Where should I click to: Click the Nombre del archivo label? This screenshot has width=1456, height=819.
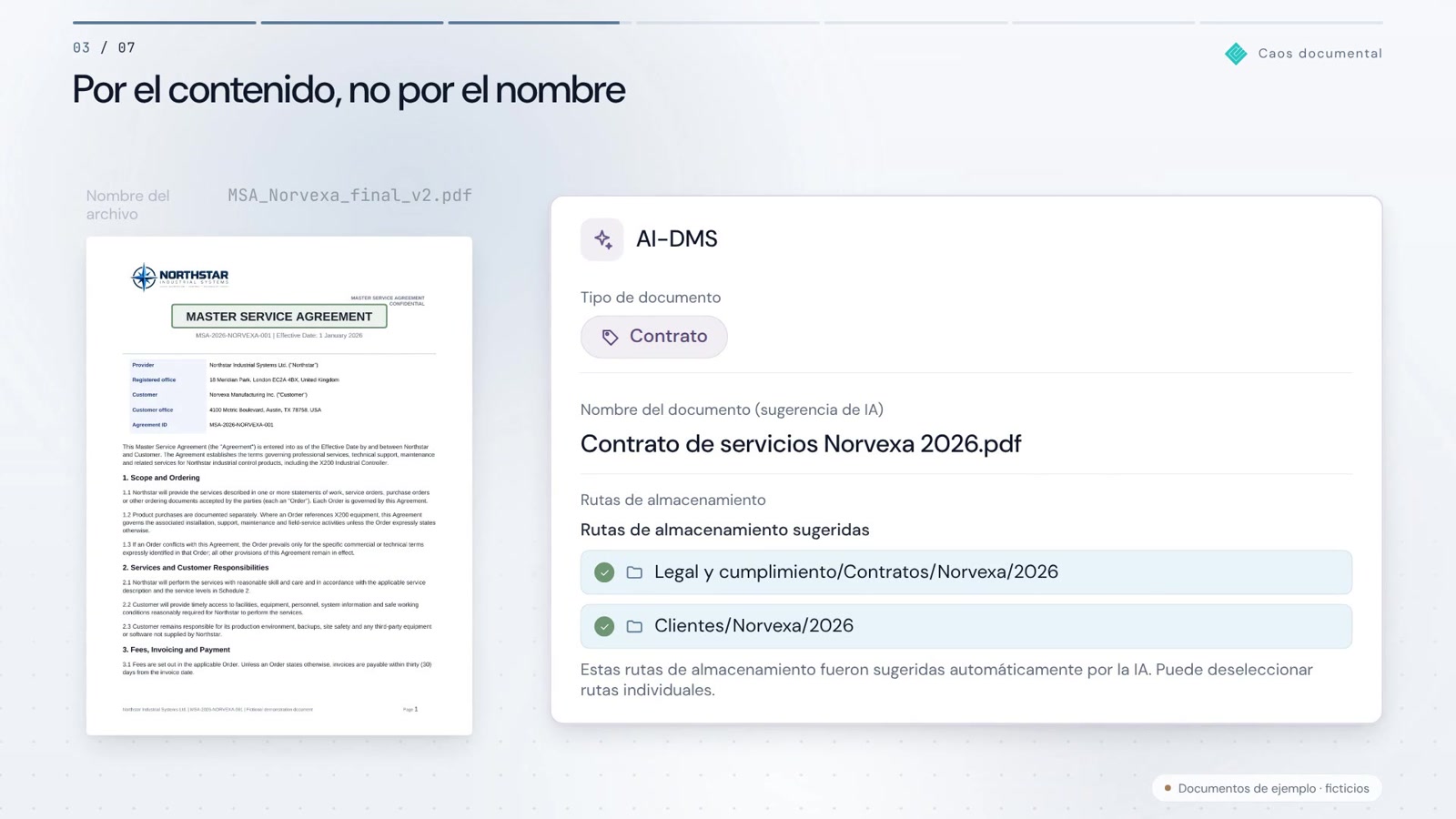128,205
